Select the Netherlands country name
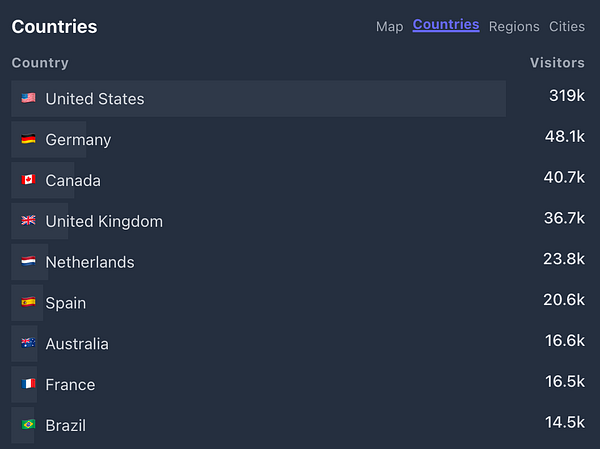600x449 pixels. tap(90, 262)
